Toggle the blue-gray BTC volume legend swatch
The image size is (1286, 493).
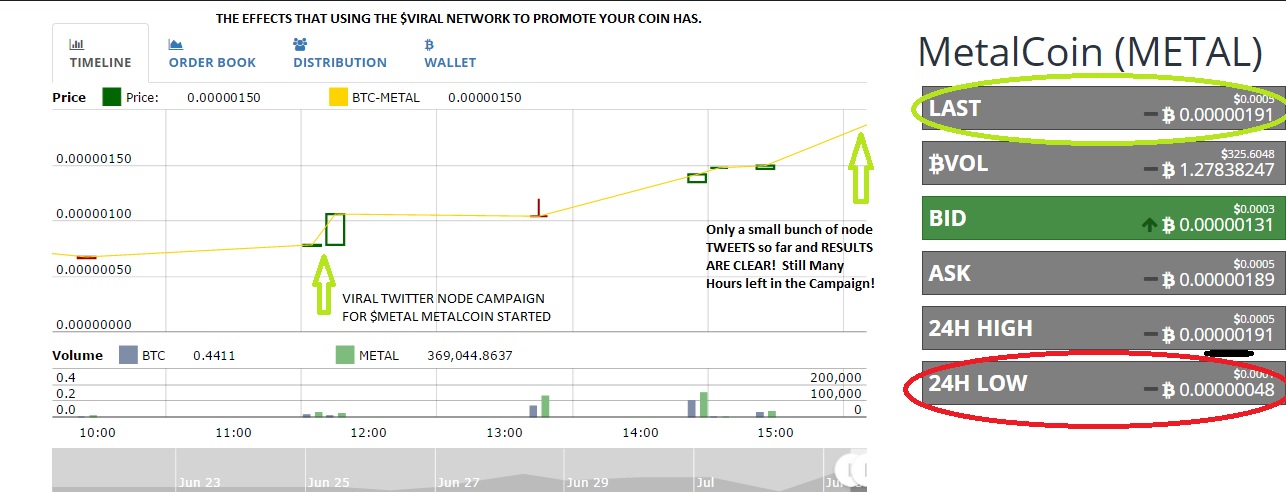128,355
